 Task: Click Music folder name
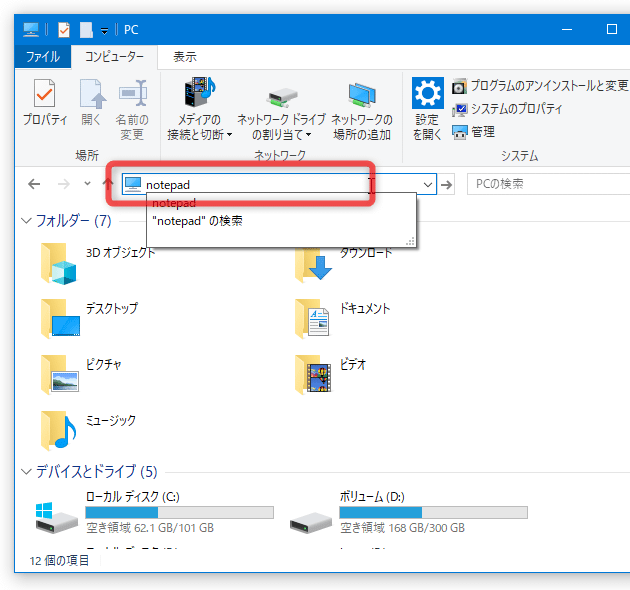click(x=110, y=420)
